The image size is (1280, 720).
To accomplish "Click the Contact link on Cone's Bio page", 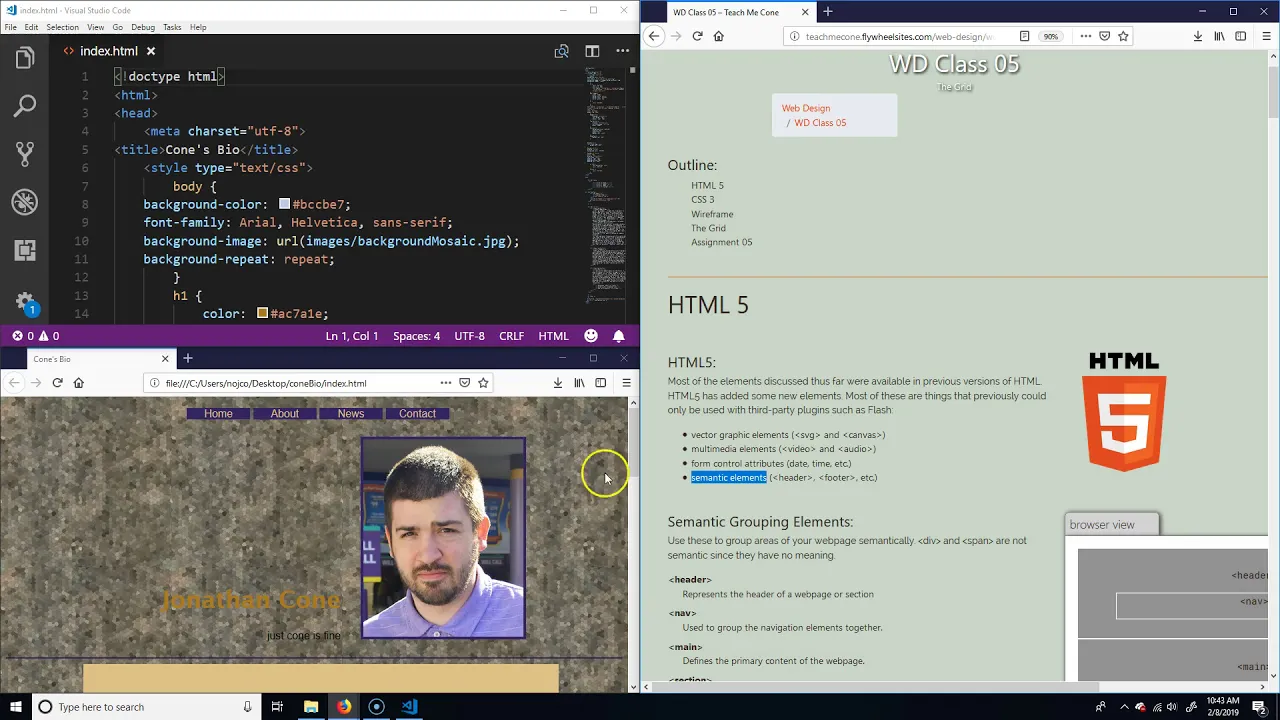I will coord(417,413).
